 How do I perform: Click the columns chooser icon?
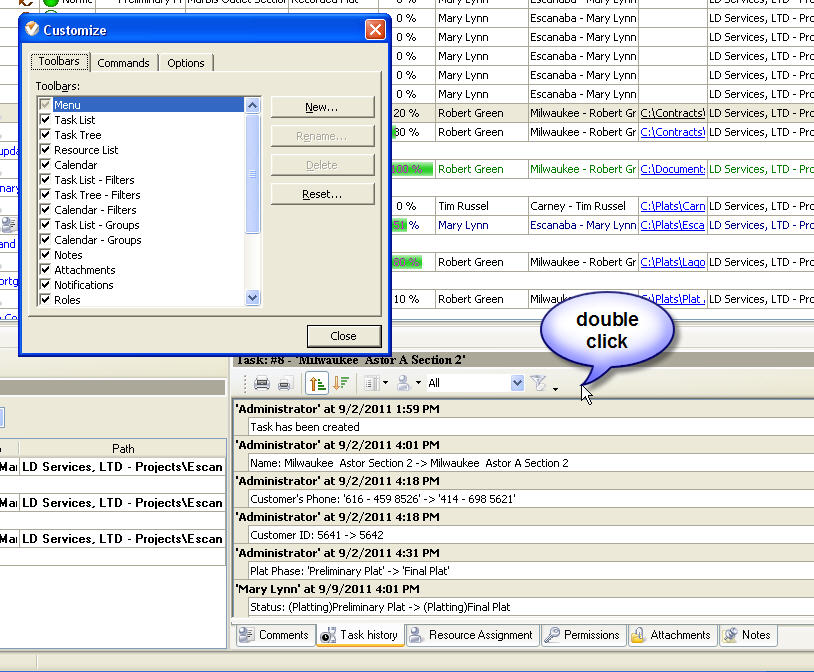pyautogui.click(x=370, y=383)
